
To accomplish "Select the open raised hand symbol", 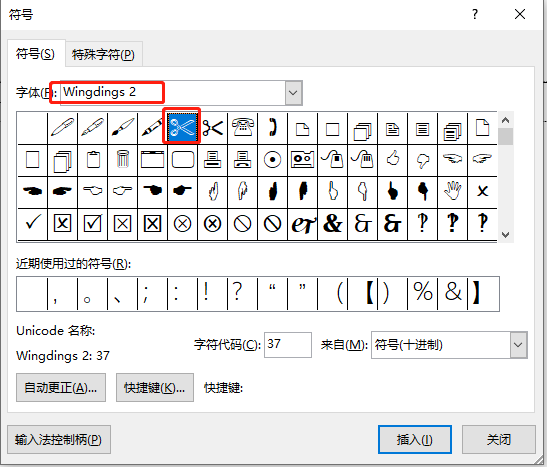I will 452,191.
